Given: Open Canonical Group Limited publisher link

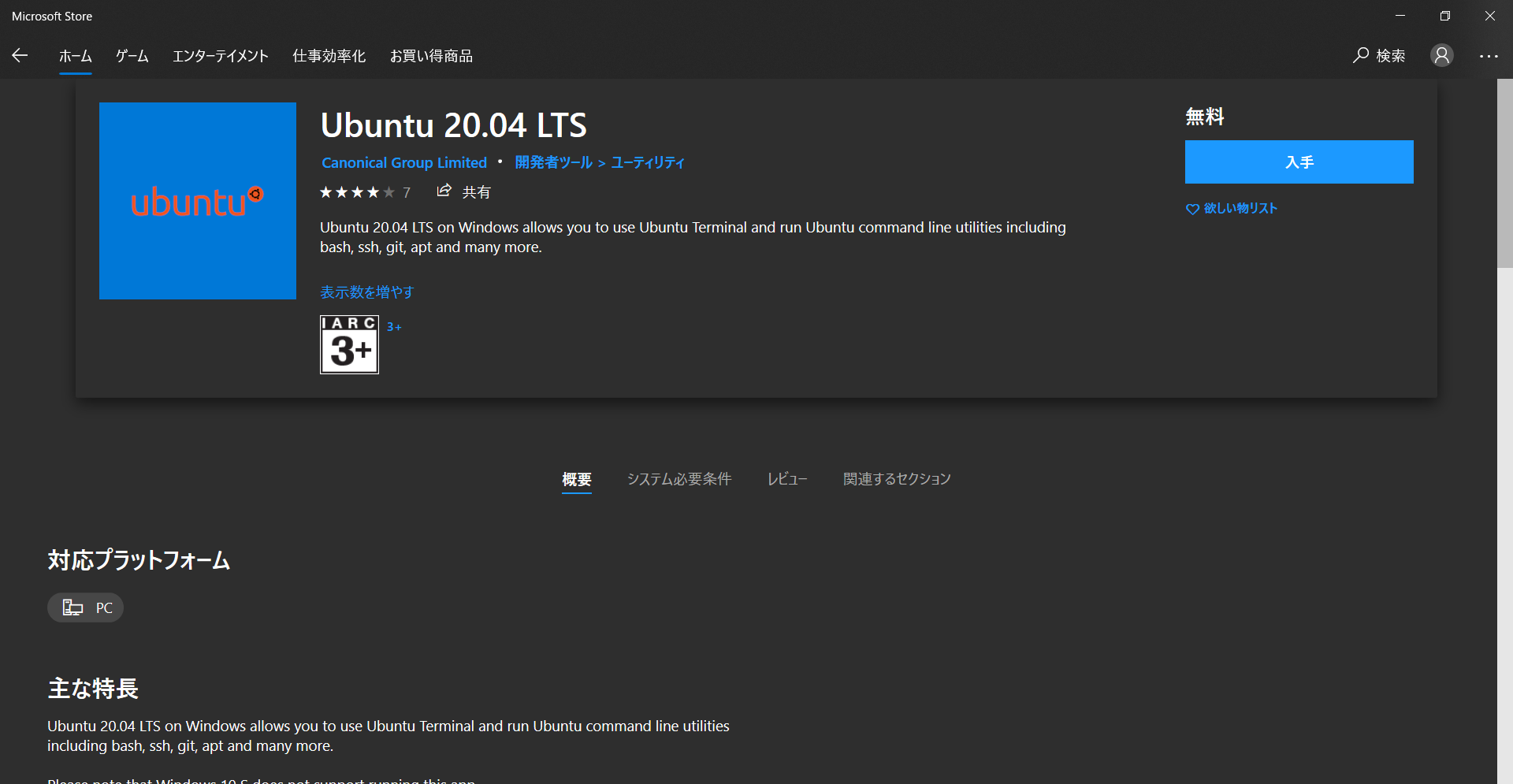Looking at the screenshot, I should (404, 162).
